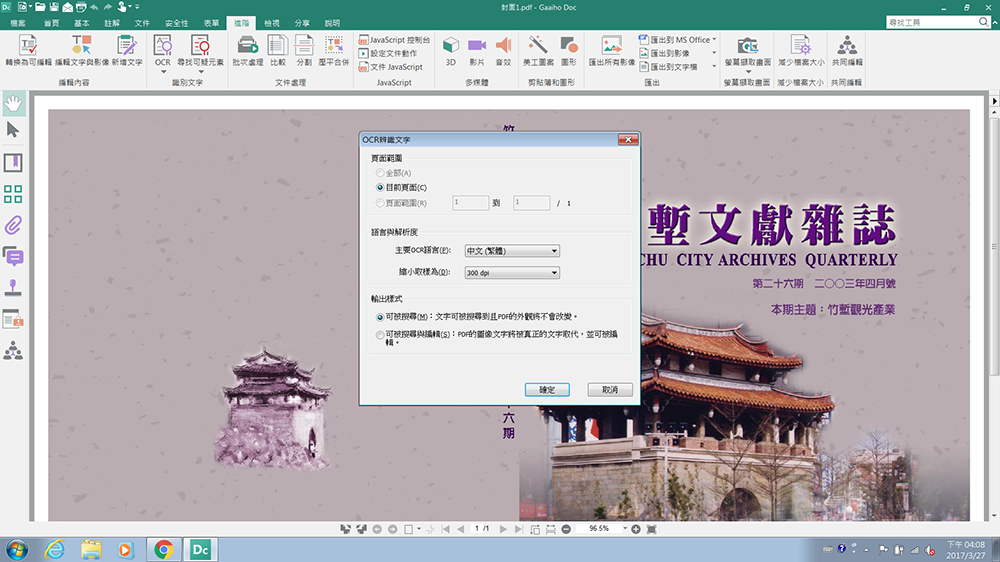The height and width of the screenshot is (562, 1000).
Task: Expand the 300 dpi resolution dropdown
Action: coord(512,272)
